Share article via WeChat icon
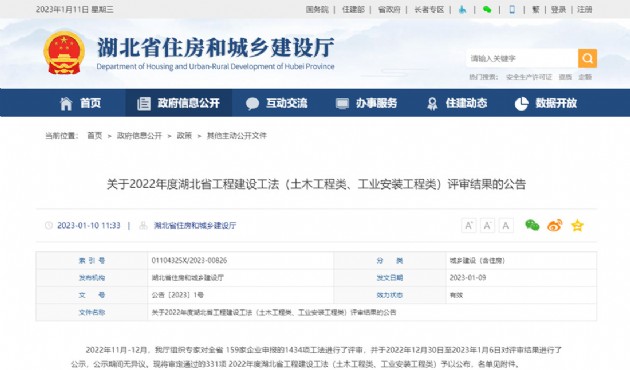 click(532, 225)
